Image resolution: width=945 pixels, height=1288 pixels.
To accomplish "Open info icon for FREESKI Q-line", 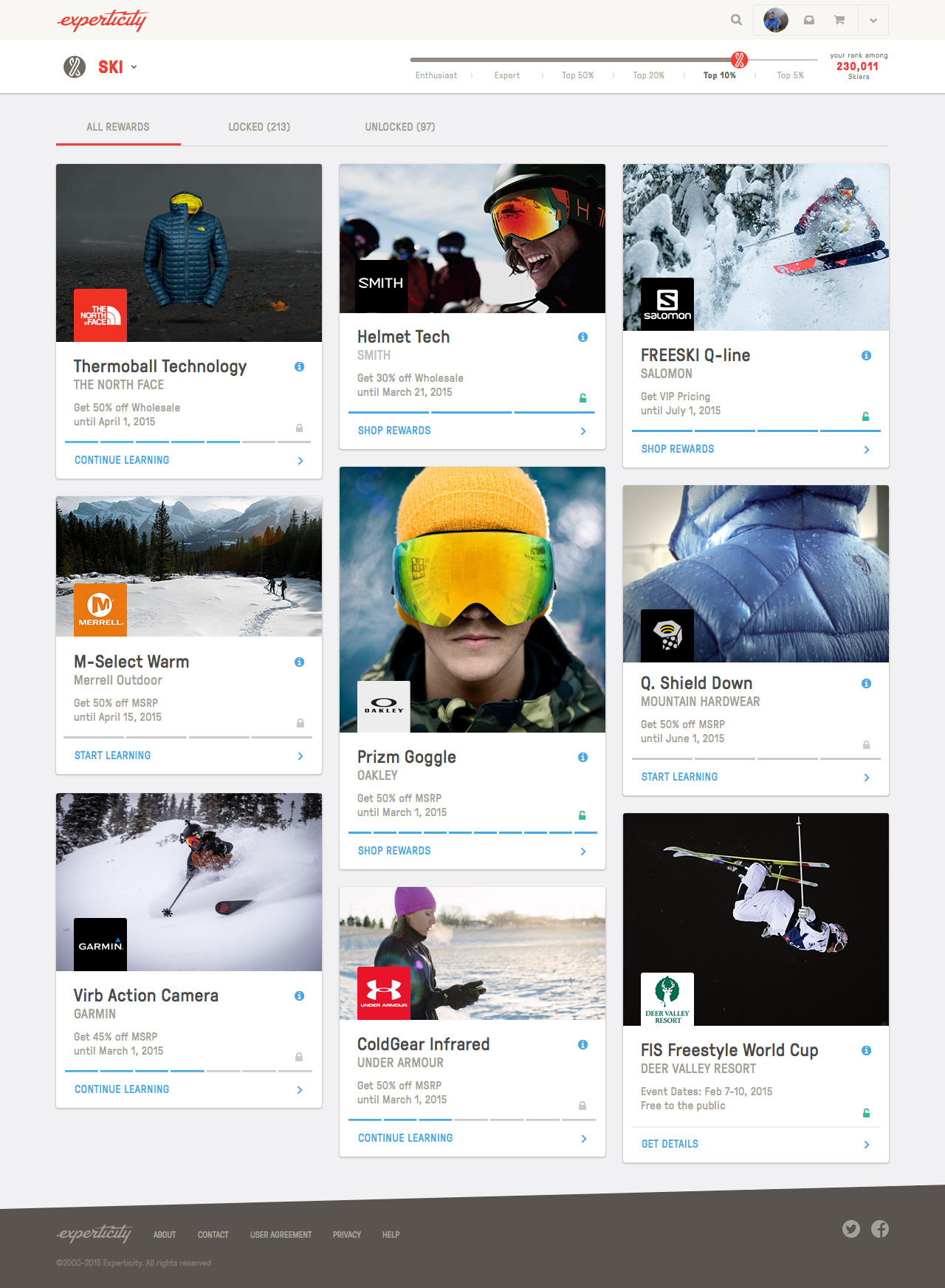I will coord(866,355).
